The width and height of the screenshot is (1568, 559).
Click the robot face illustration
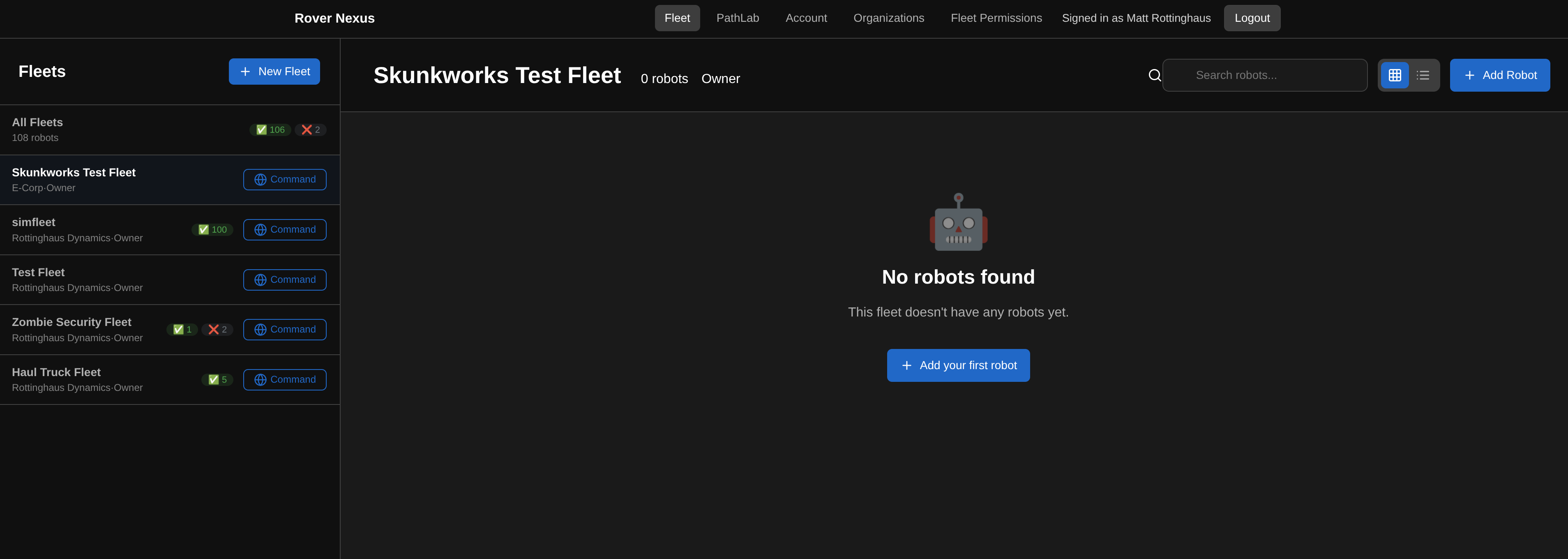tap(958, 222)
